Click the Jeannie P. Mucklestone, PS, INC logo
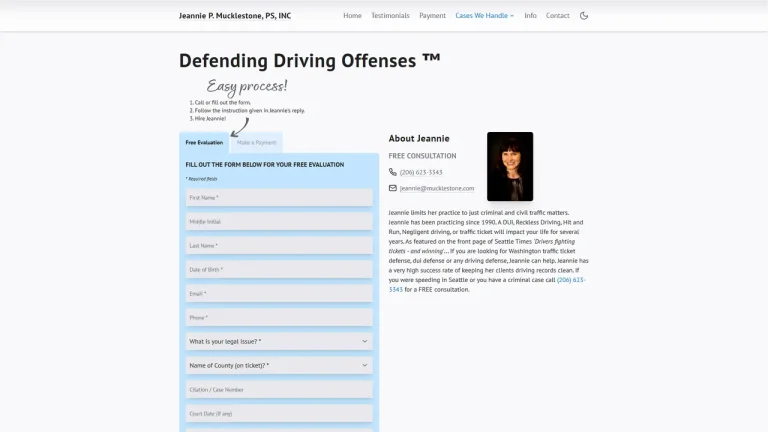The width and height of the screenshot is (768, 432). click(235, 16)
